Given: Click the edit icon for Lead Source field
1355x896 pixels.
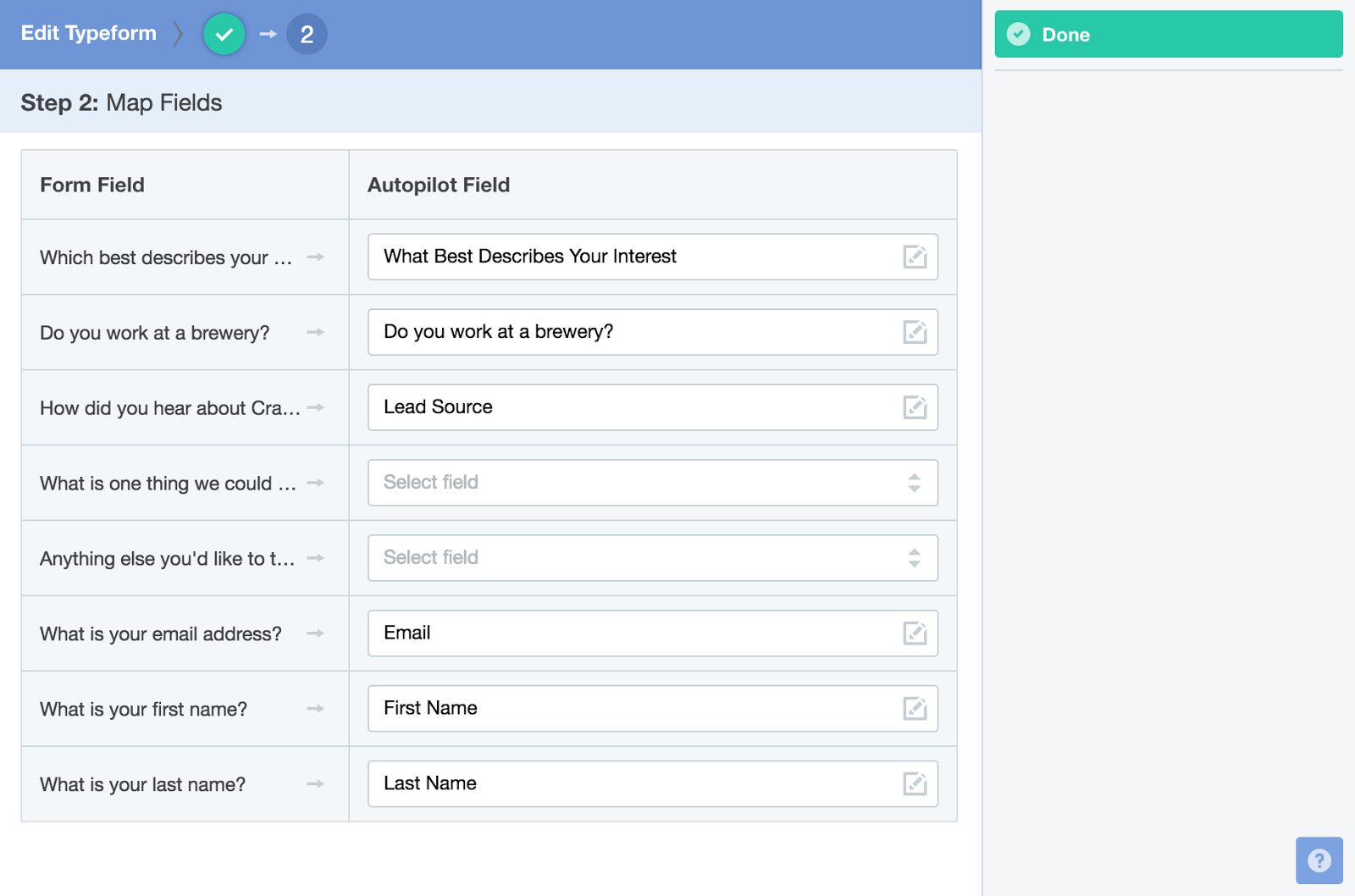Looking at the screenshot, I should [x=915, y=407].
